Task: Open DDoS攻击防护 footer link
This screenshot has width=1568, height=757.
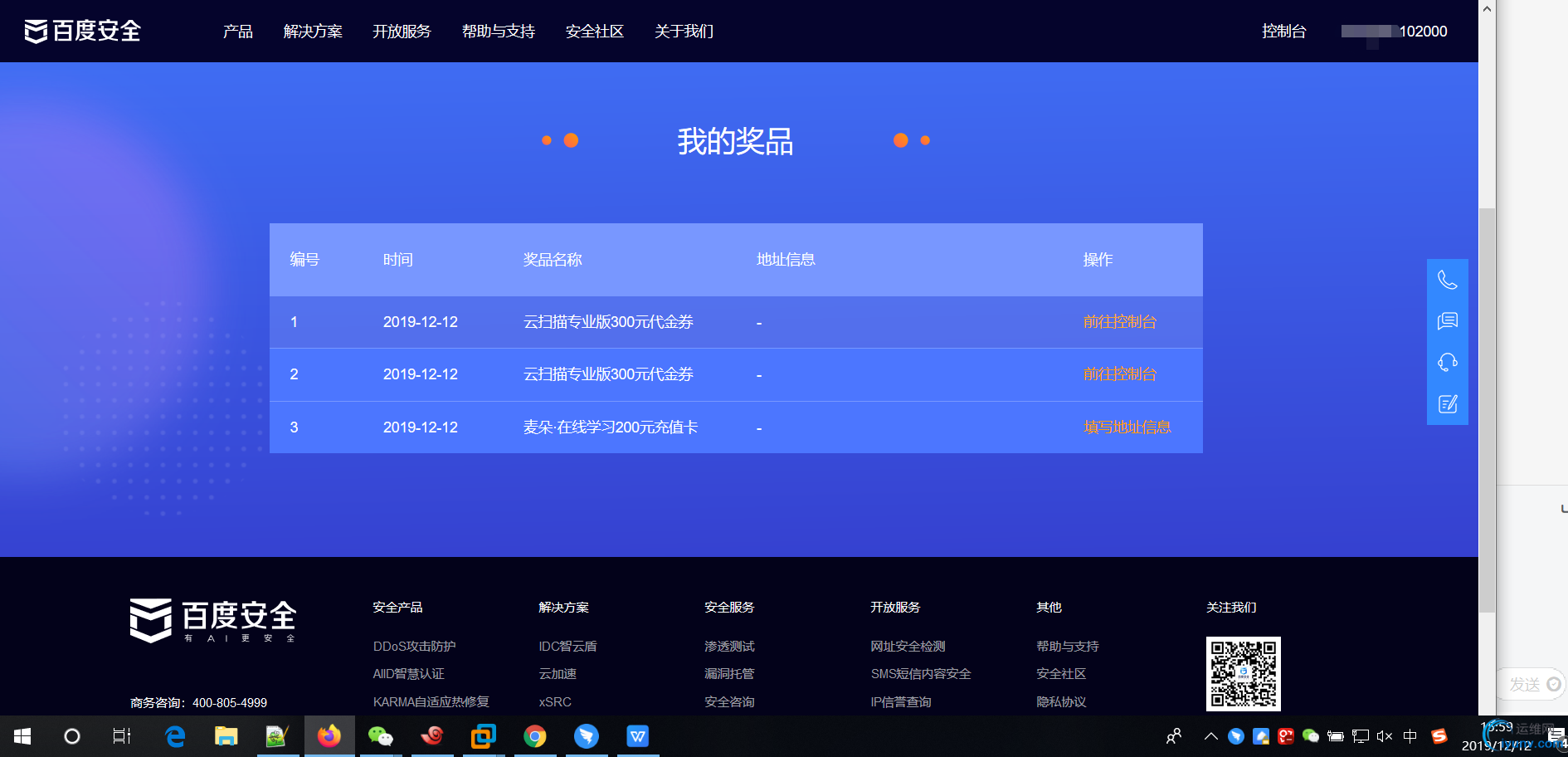Action: coord(415,647)
